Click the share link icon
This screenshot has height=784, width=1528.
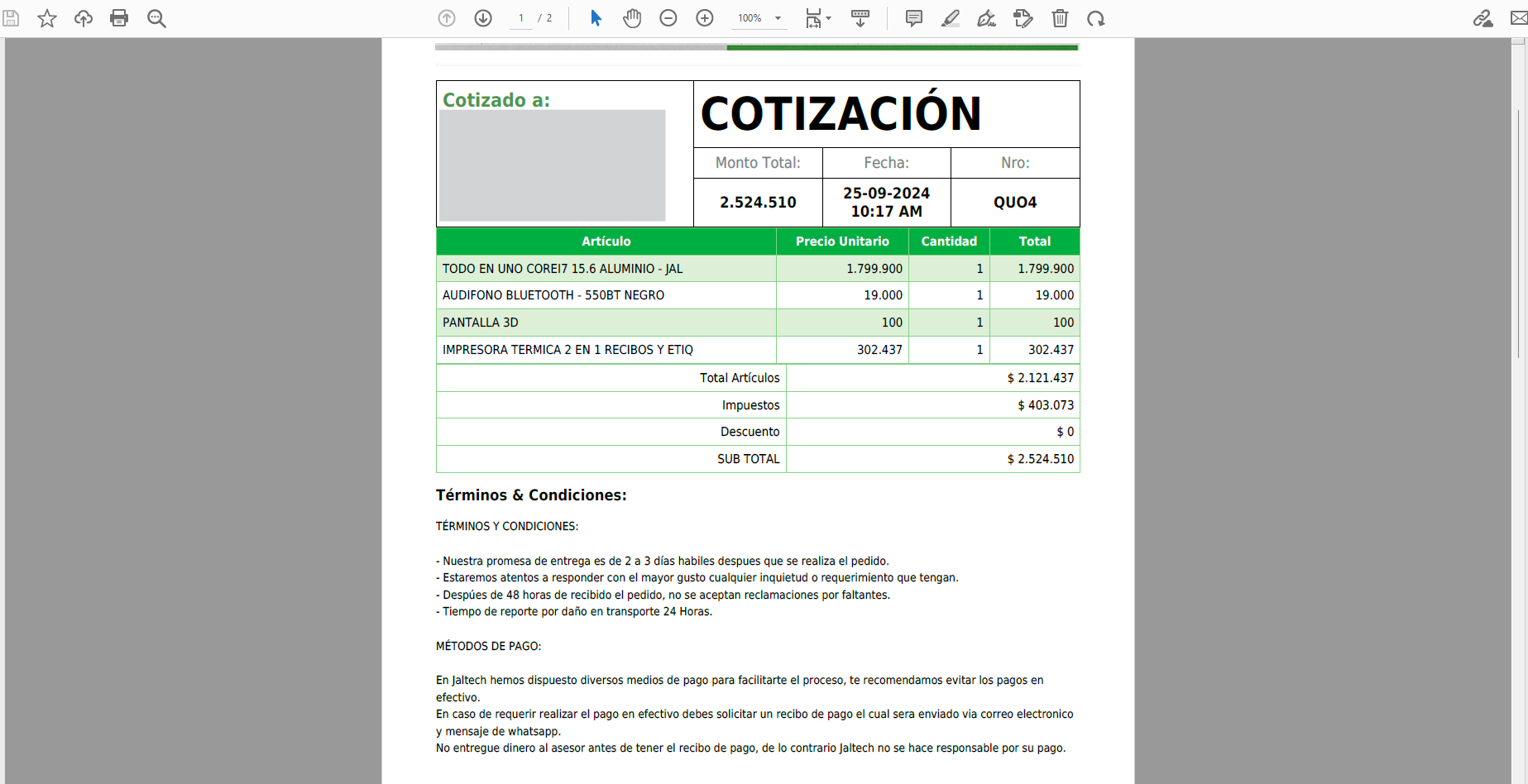(x=1482, y=18)
